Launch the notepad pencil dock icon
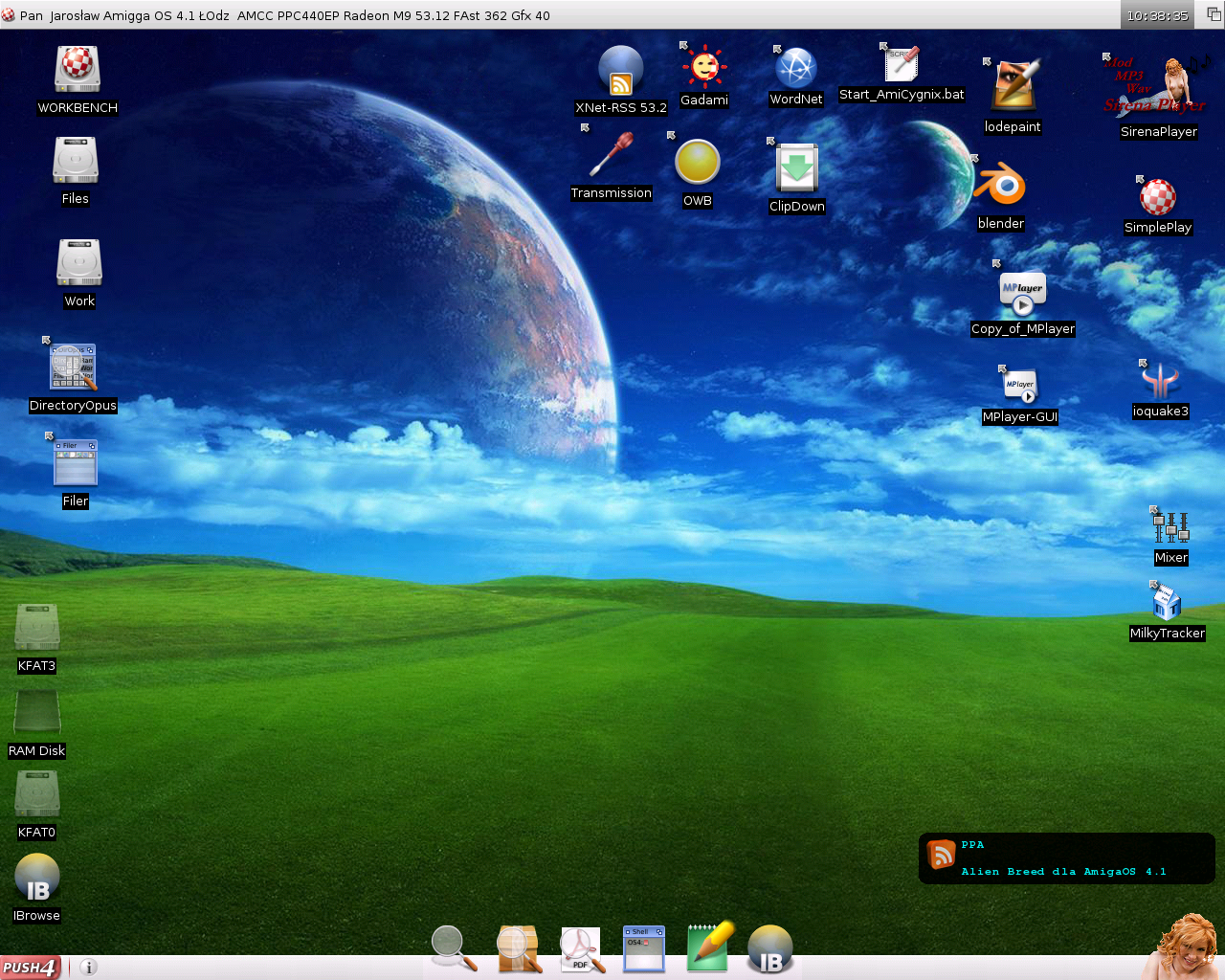The width and height of the screenshot is (1225, 980). coord(709,947)
